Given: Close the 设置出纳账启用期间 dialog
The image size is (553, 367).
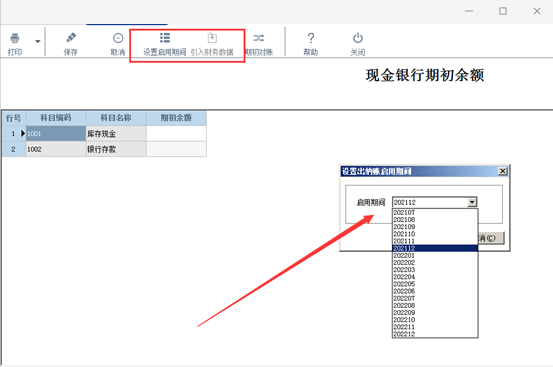Looking at the screenshot, I should [503, 171].
